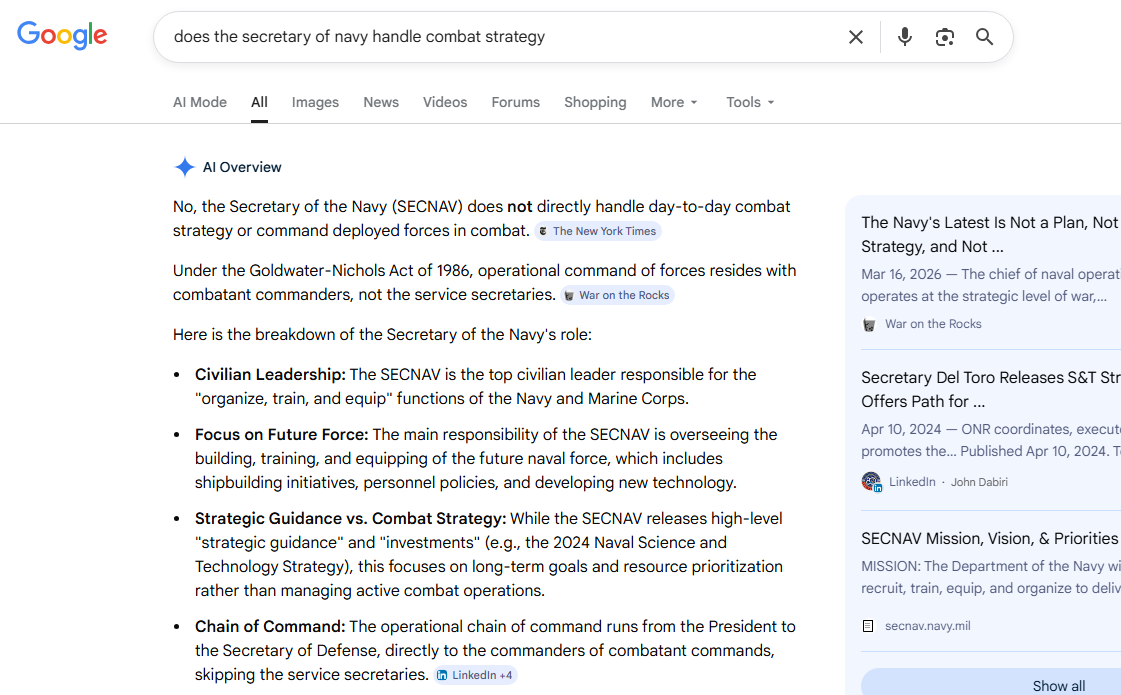Open SECNAV Mission, Vision, & Priorities link
1121x695 pixels.
[989, 538]
